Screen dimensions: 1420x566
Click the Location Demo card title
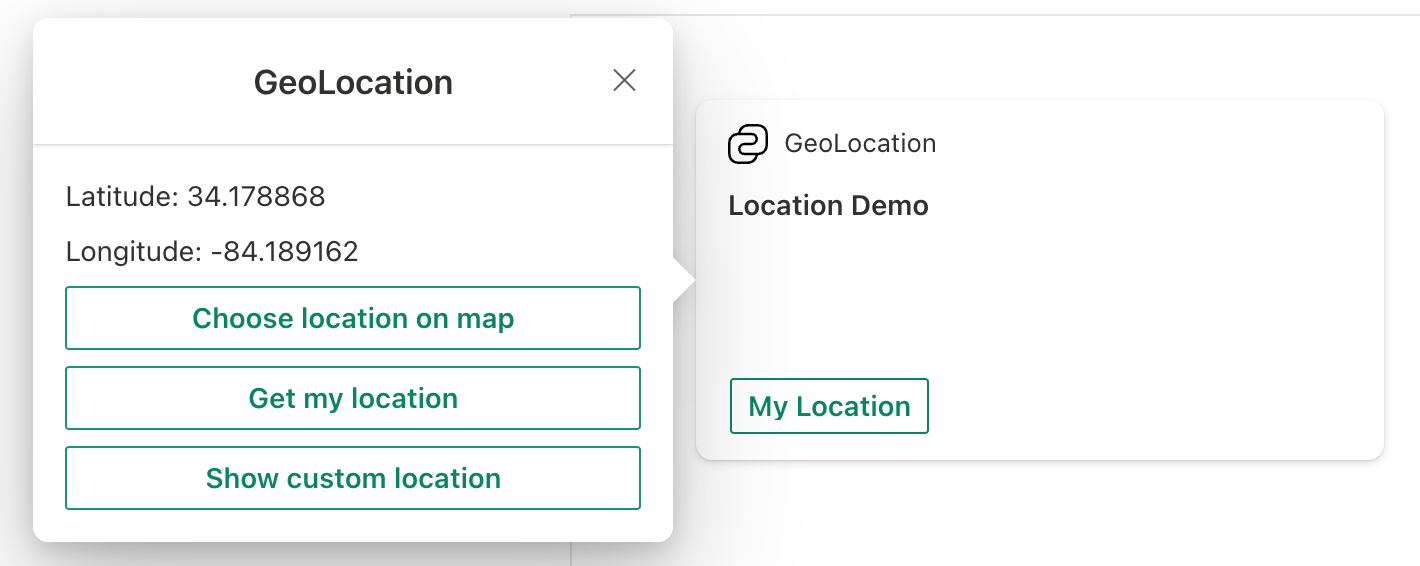828,206
